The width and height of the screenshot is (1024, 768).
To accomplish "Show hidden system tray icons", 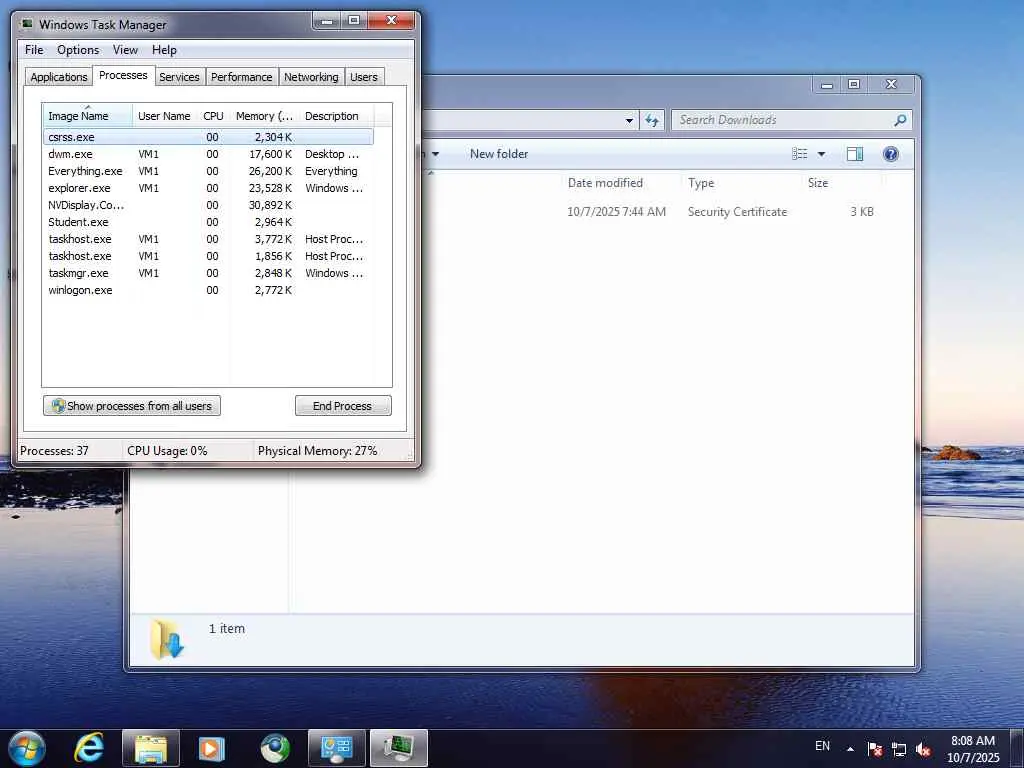I will (x=850, y=749).
